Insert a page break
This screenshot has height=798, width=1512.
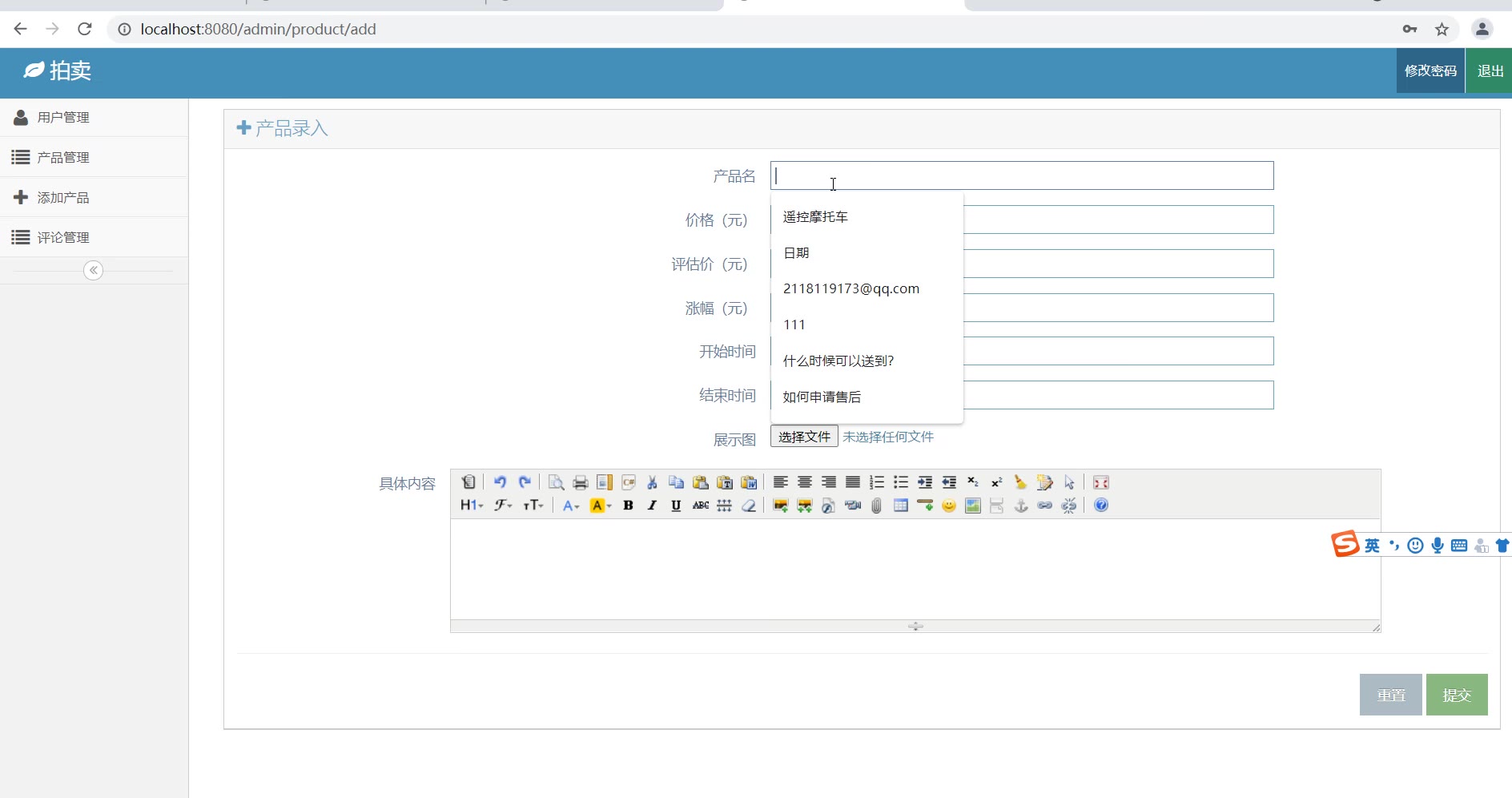pos(997,506)
